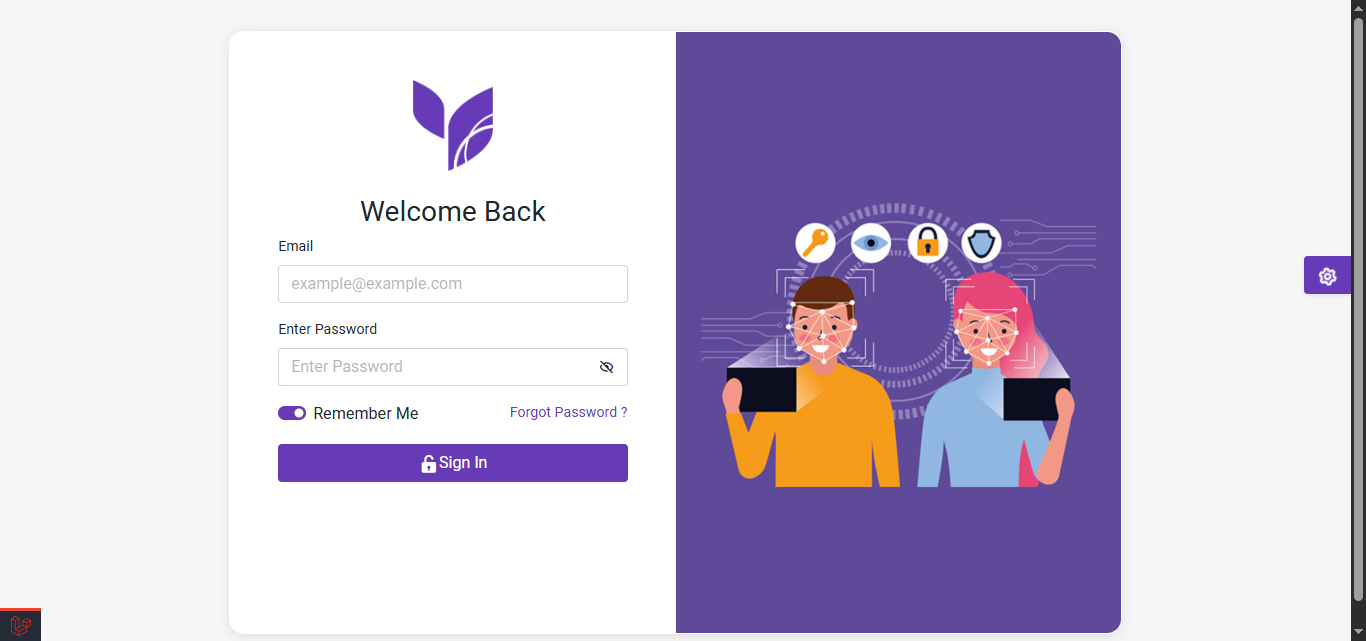1366x641 pixels.
Task: Click the blue shield icon
Action: pos(982,243)
